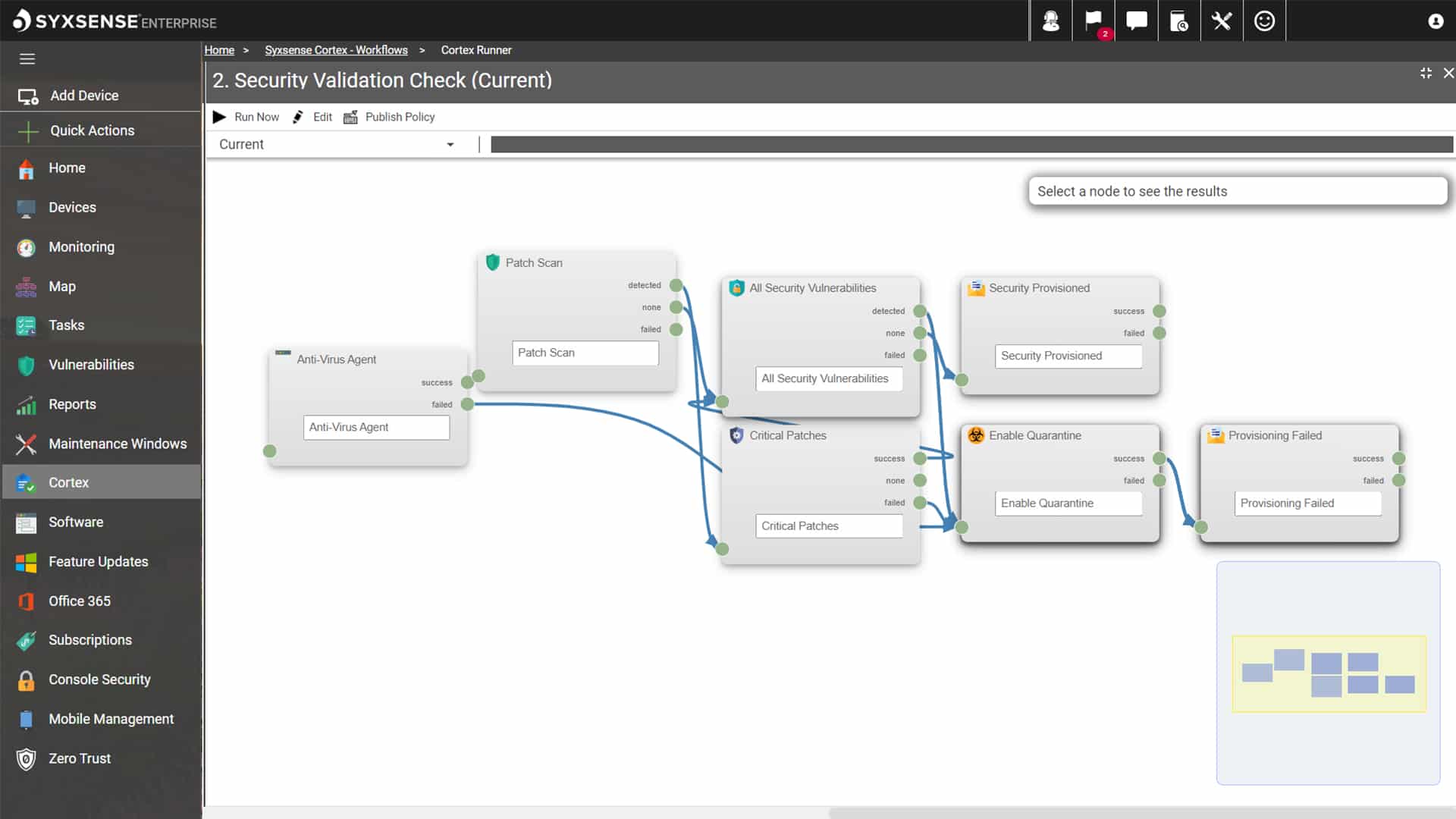
Task: Click the Enable Quarantine biohazard node icon
Action: pyautogui.click(x=976, y=435)
